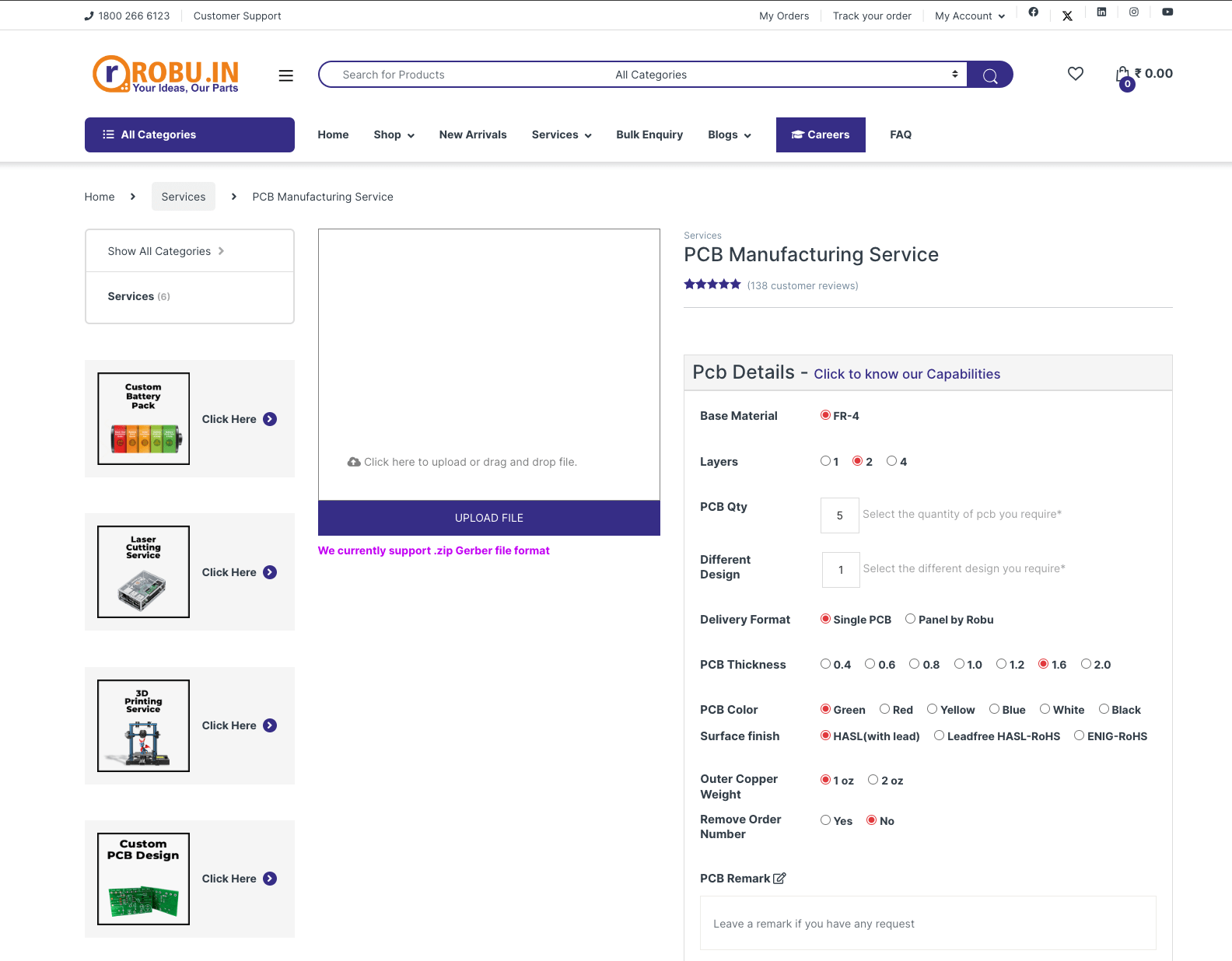This screenshot has height=961, width=1232.
Task: Open the All Categories search dropdown
Action: [x=787, y=75]
